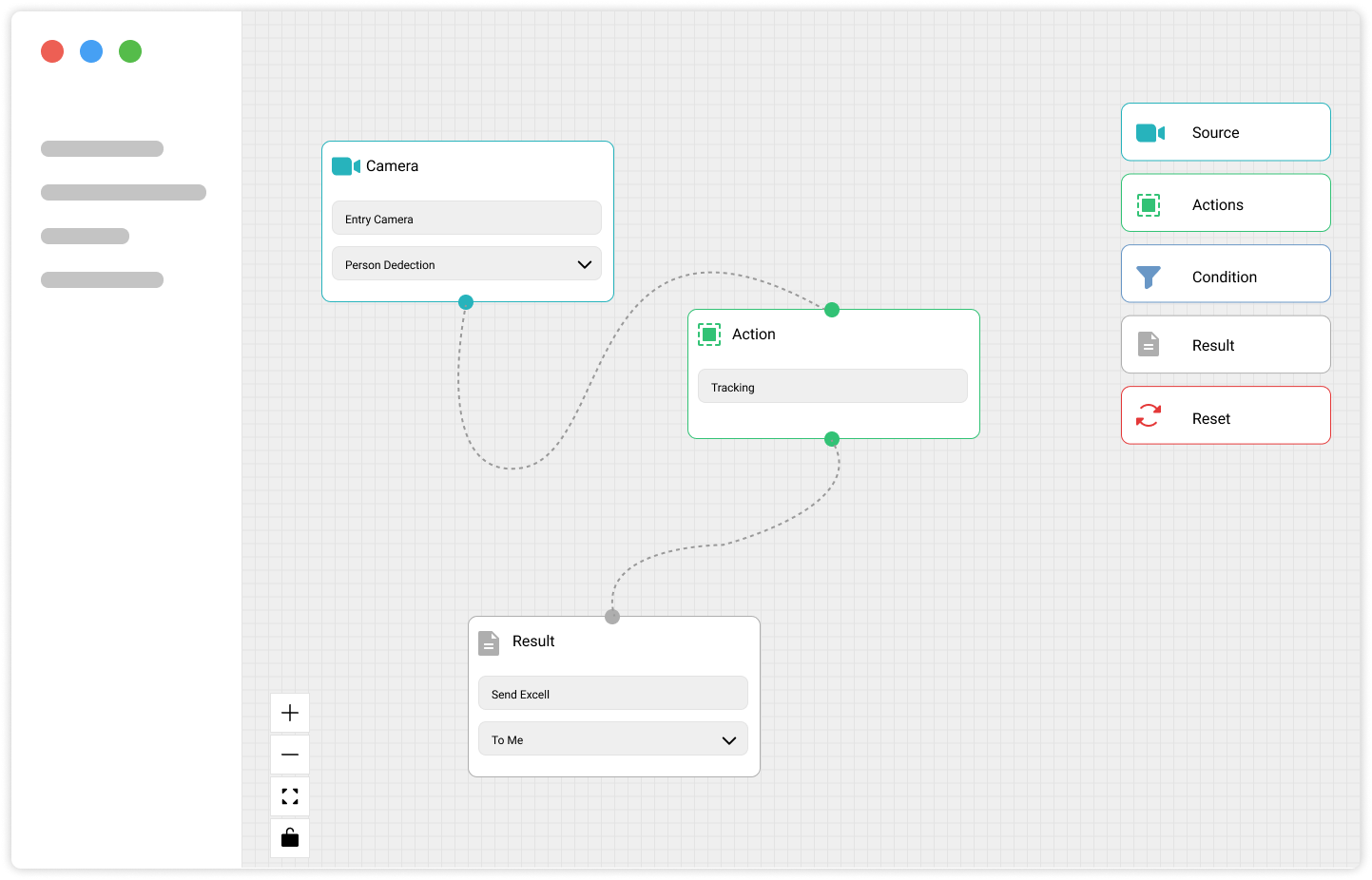Click the Actions panel entry in the sidebar
This screenshot has height=880, width=1372.
click(1225, 204)
